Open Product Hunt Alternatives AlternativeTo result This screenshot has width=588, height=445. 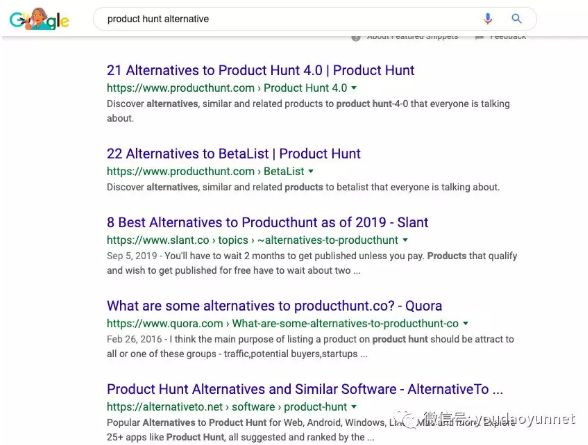coord(305,389)
